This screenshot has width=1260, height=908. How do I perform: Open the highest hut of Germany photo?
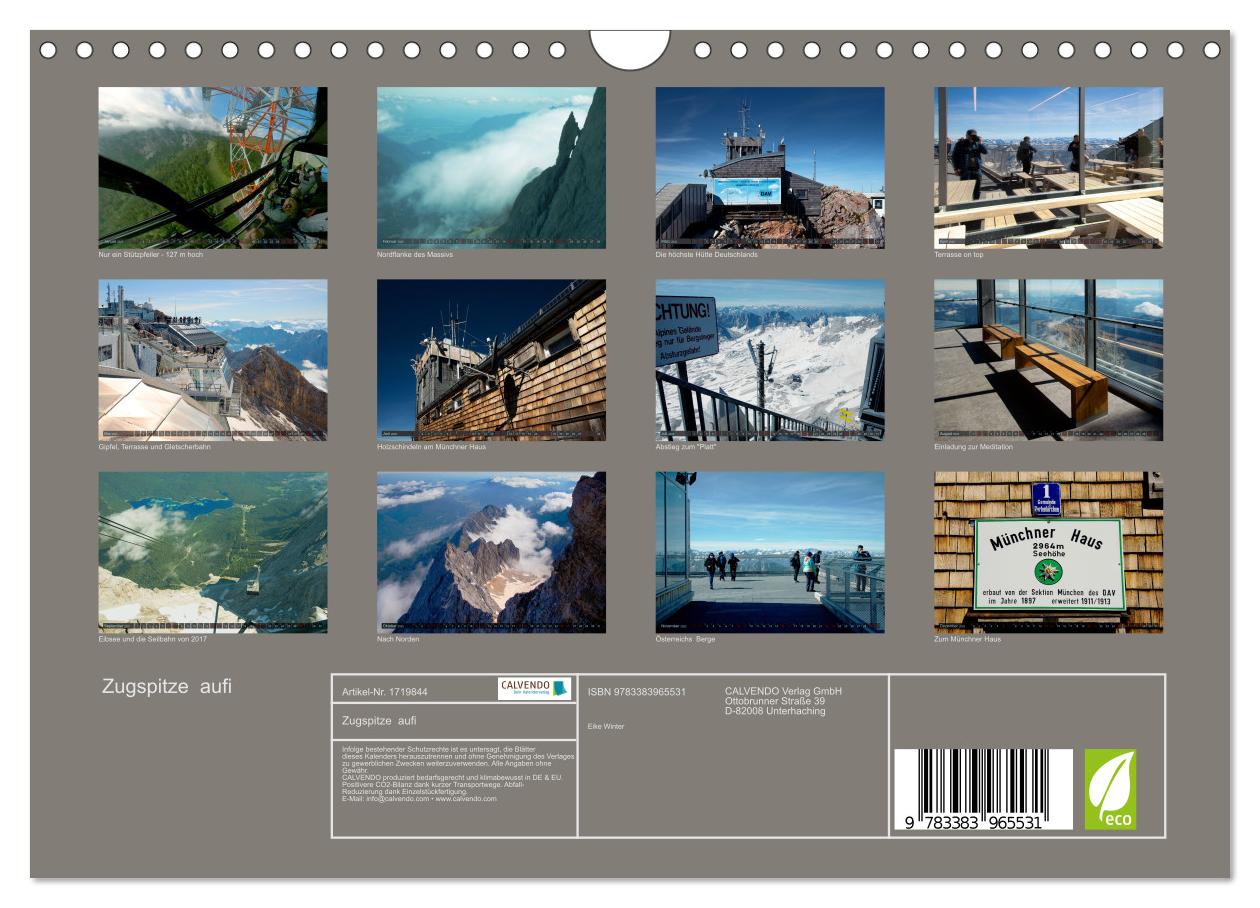[x=770, y=167]
